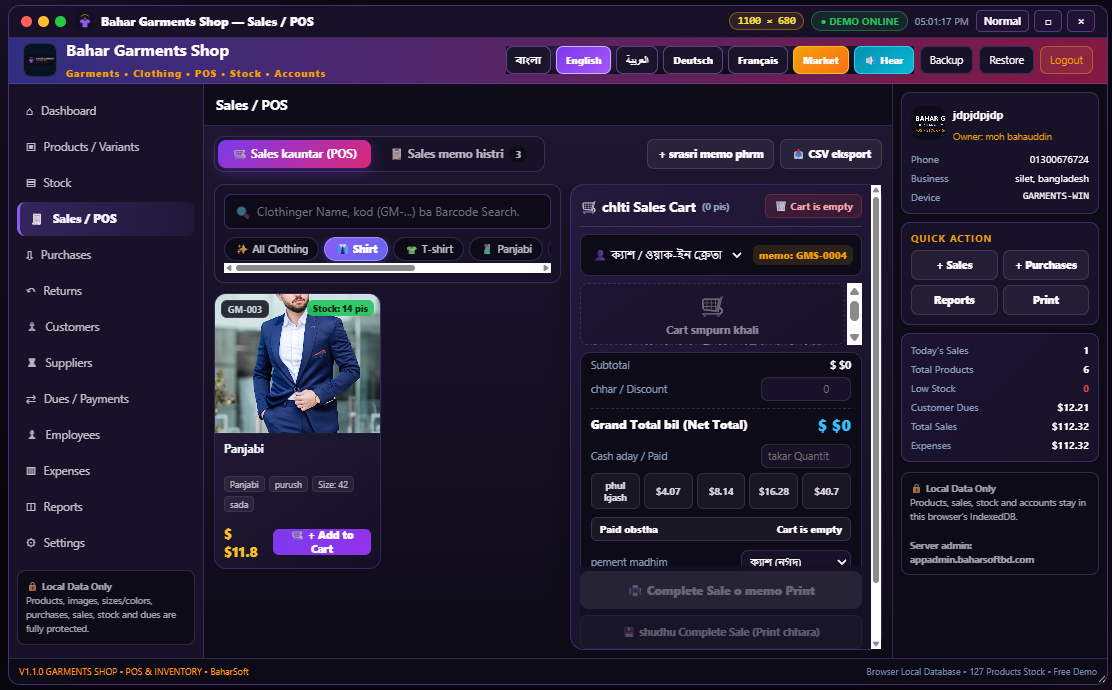
Task: Click the Normal size button
Action: pyautogui.click(x=1002, y=21)
